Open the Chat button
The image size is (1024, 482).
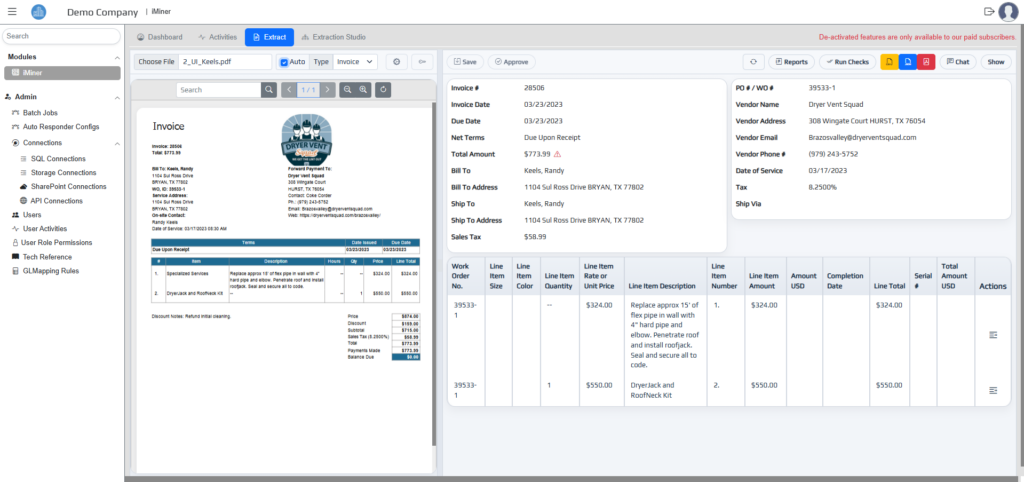pos(957,62)
